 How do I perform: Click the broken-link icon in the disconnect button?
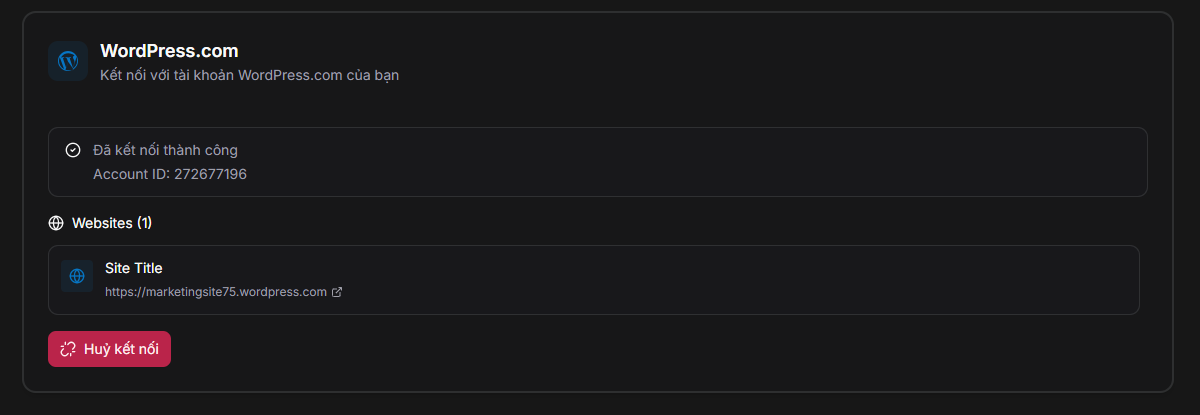pos(68,349)
